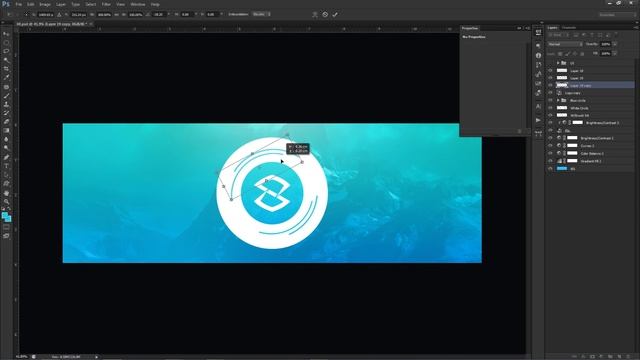Select the Gradient tool

click(6, 131)
